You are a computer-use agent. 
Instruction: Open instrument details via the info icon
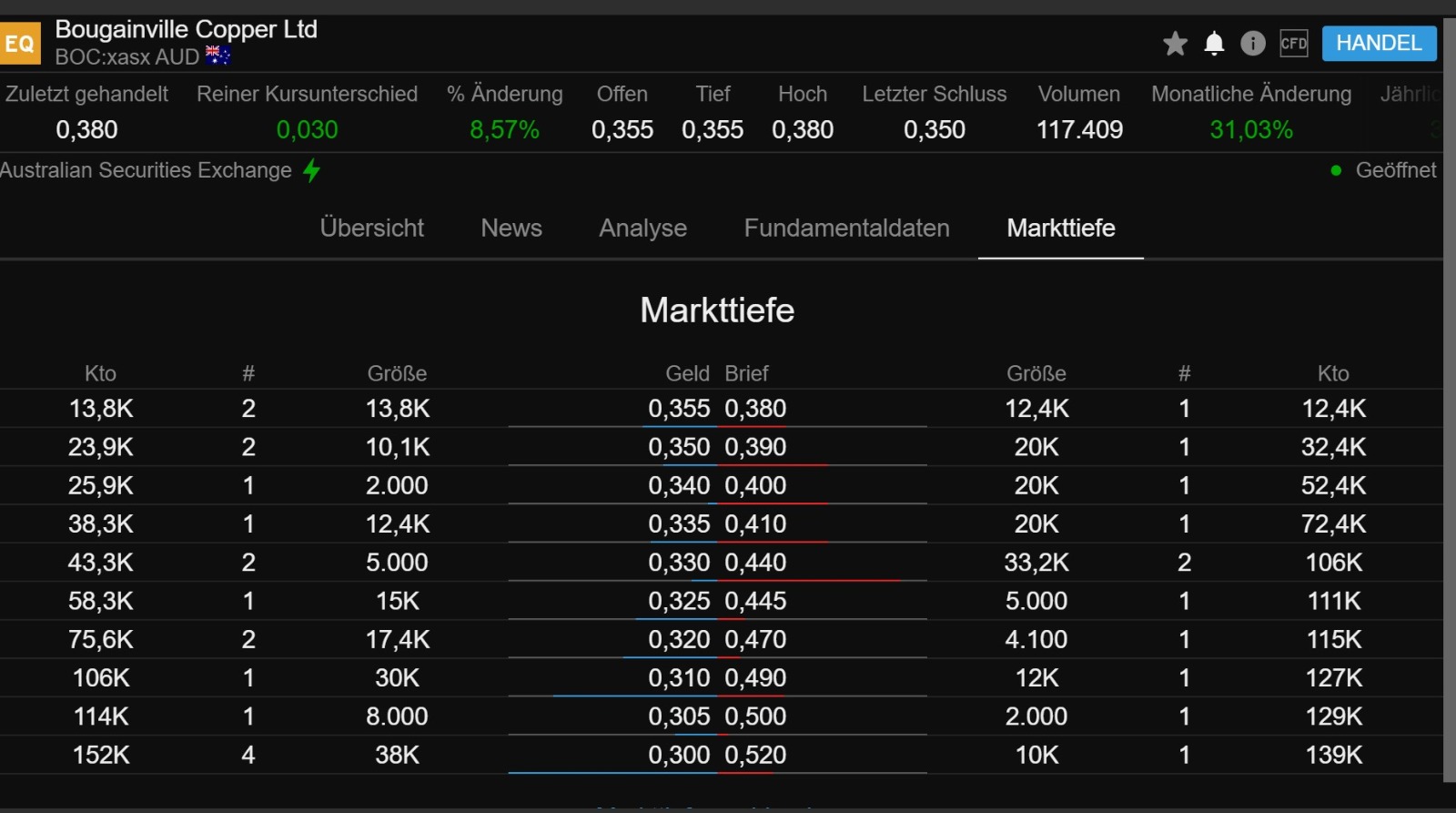pyautogui.click(x=1253, y=44)
